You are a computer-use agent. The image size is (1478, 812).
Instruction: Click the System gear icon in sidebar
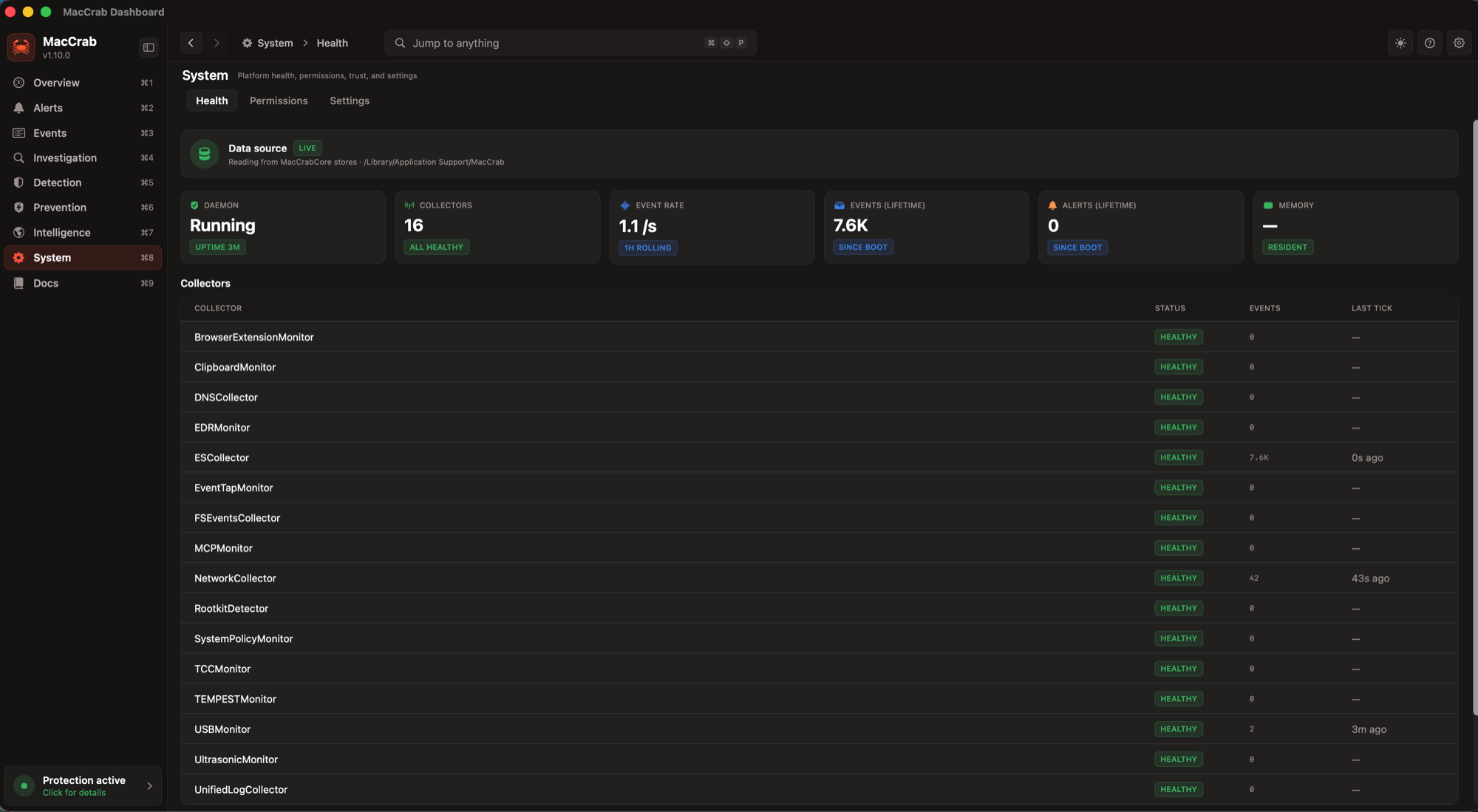click(x=19, y=258)
